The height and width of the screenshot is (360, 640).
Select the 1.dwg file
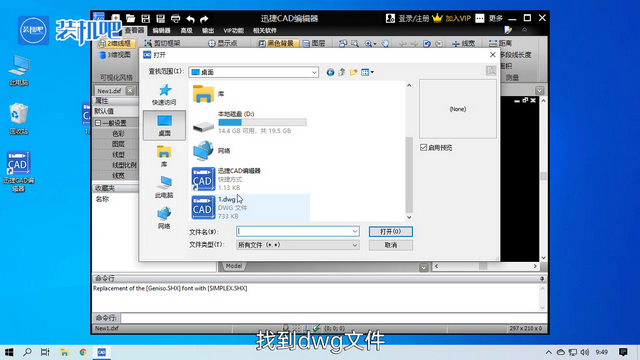pos(251,207)
